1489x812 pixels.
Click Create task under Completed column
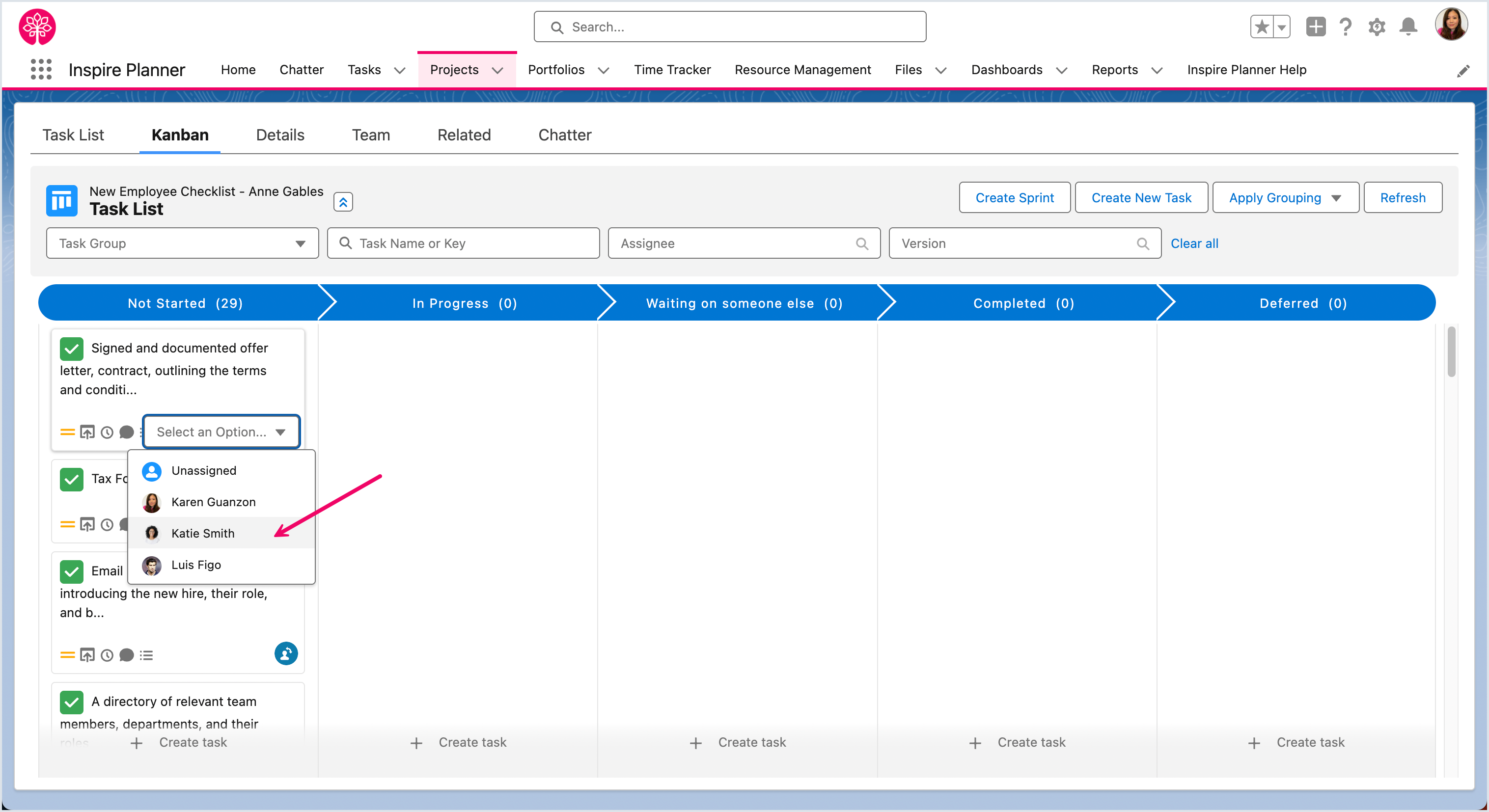point(1017,743)
